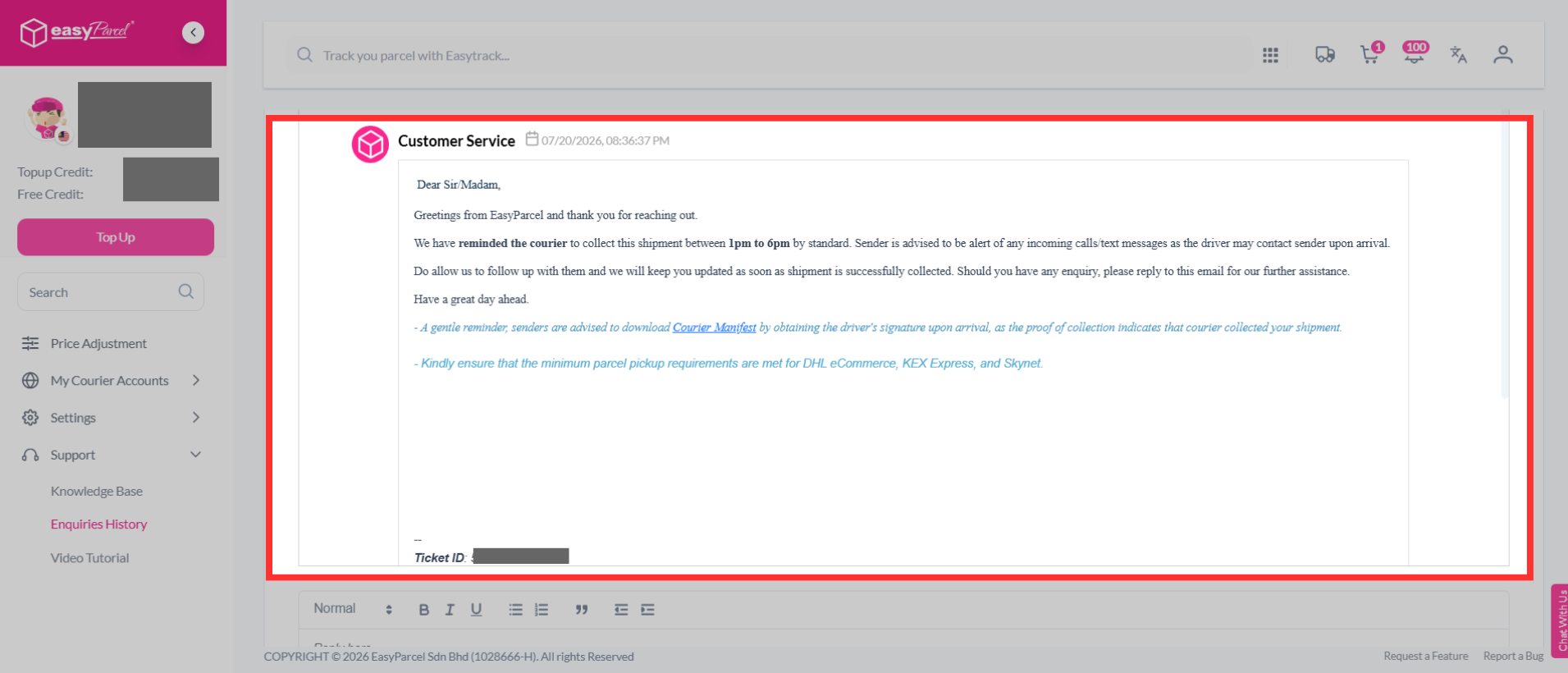Open the shopping cart
The width and height of the screenshot is (1568, 673).
[x=1370, y=54]
